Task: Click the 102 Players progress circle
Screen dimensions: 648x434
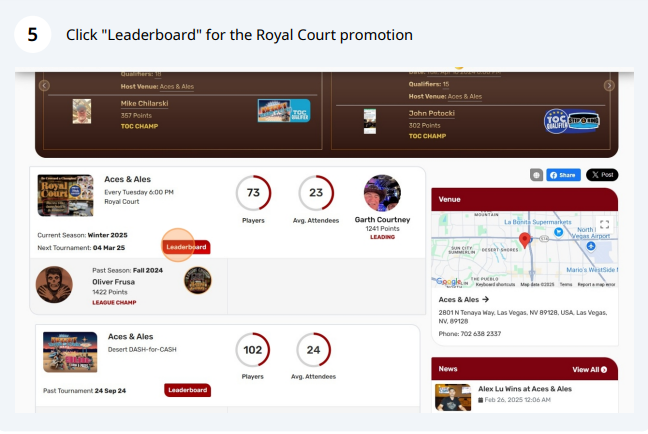Action: (253, 350)
